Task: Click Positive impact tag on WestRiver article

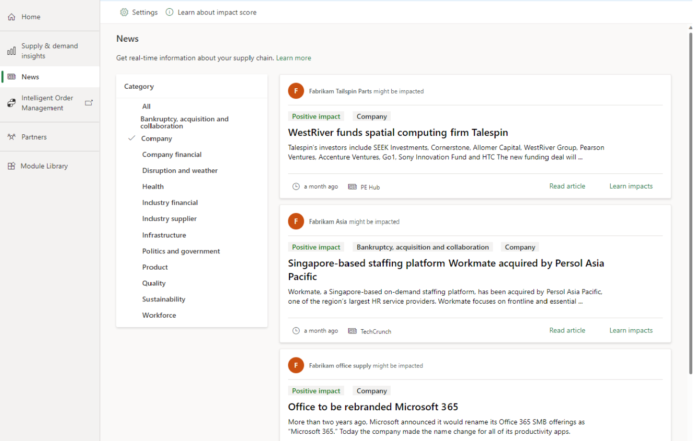Action: (x=316, y=116)
